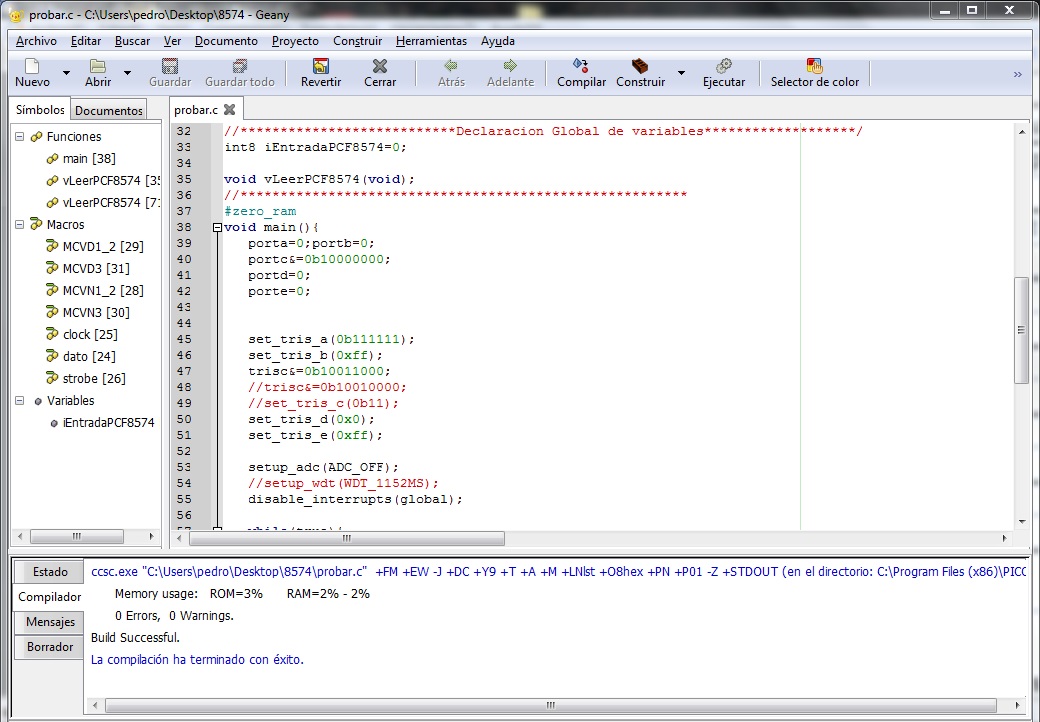Select vLeerPCF8574 [35] function symbol
This screenshot has height=722, width=1040.
111,180
